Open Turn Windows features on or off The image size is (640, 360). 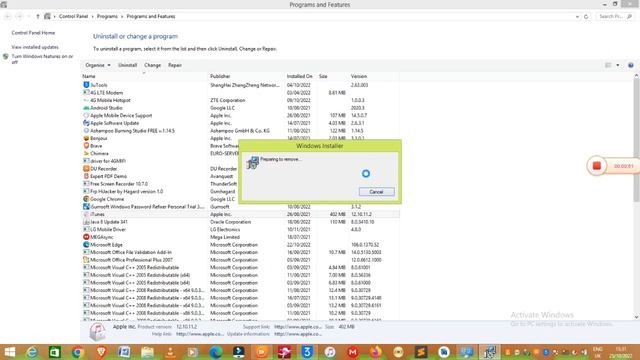(42, 59)
